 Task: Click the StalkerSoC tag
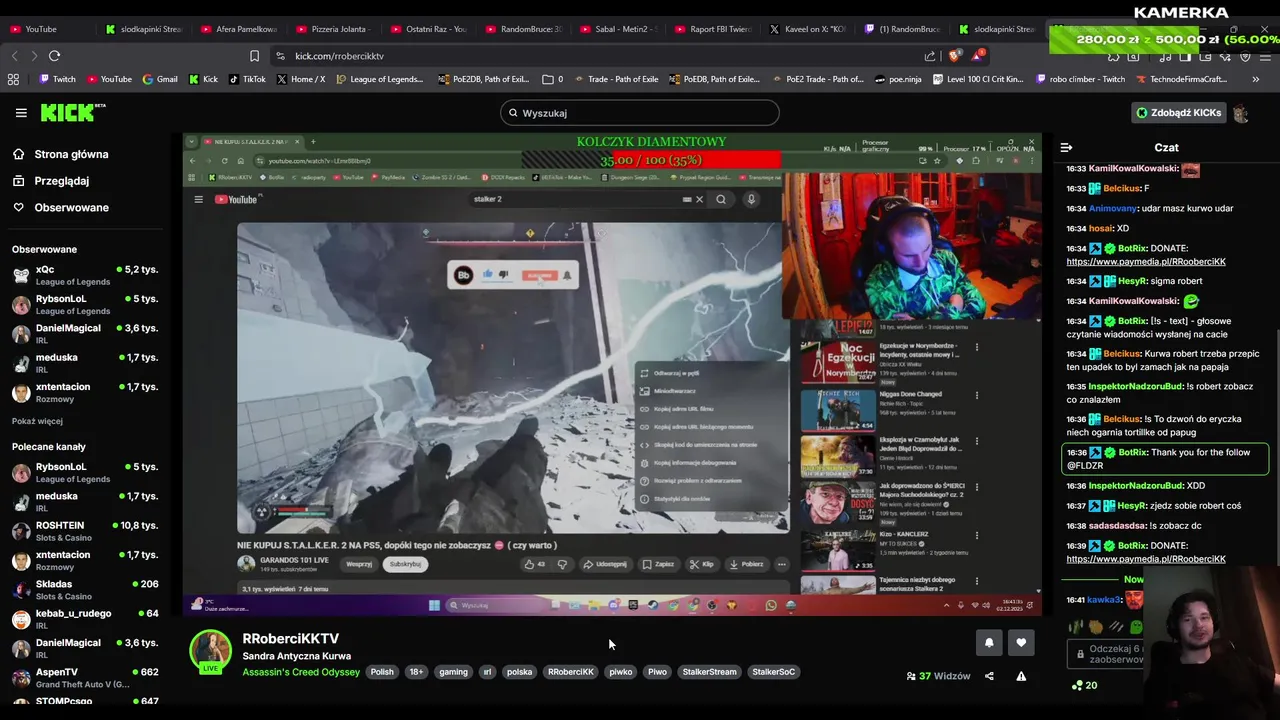pos(774,672)
